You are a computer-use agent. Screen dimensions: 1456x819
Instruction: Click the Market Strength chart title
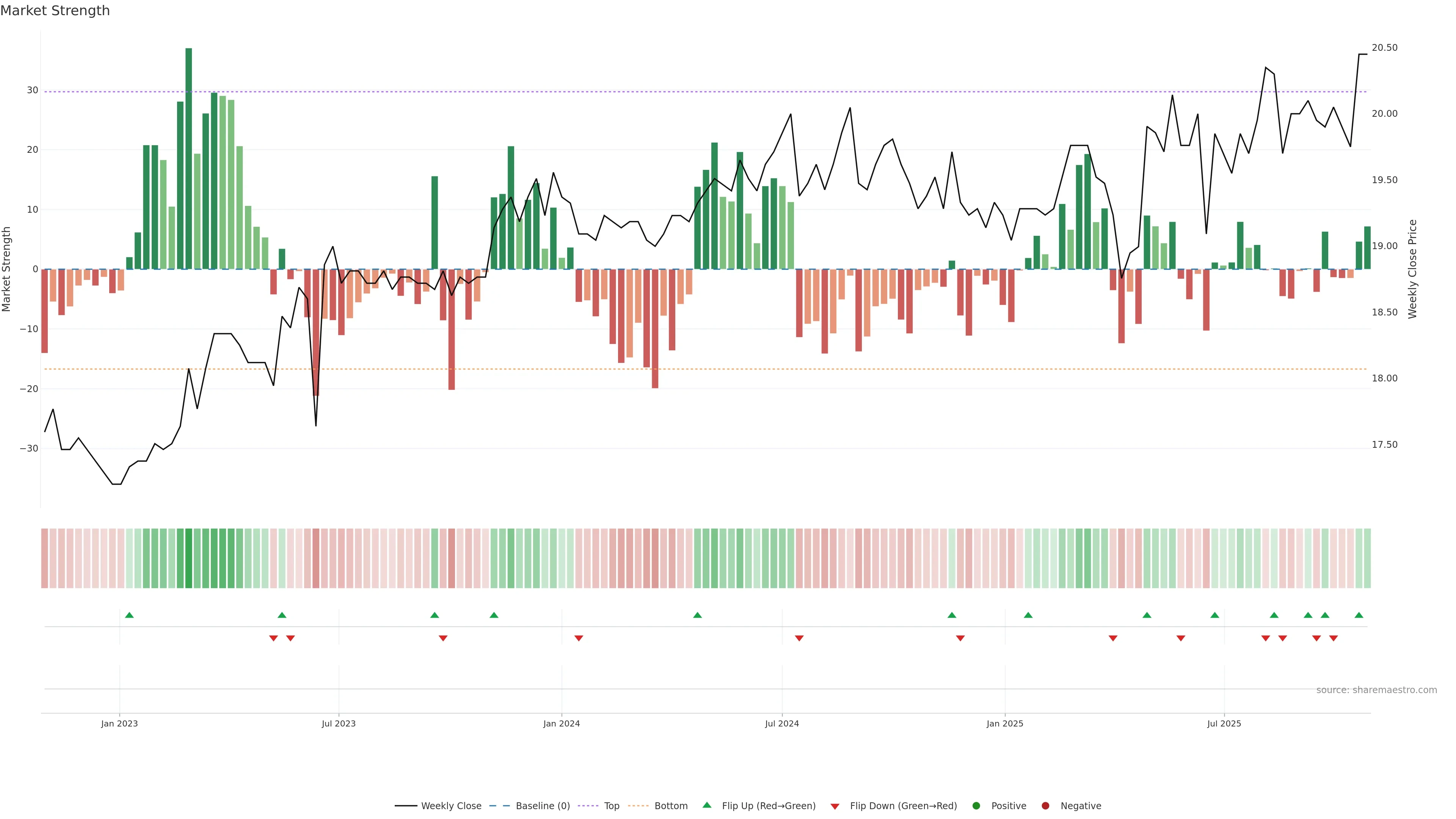pos(55,11)
